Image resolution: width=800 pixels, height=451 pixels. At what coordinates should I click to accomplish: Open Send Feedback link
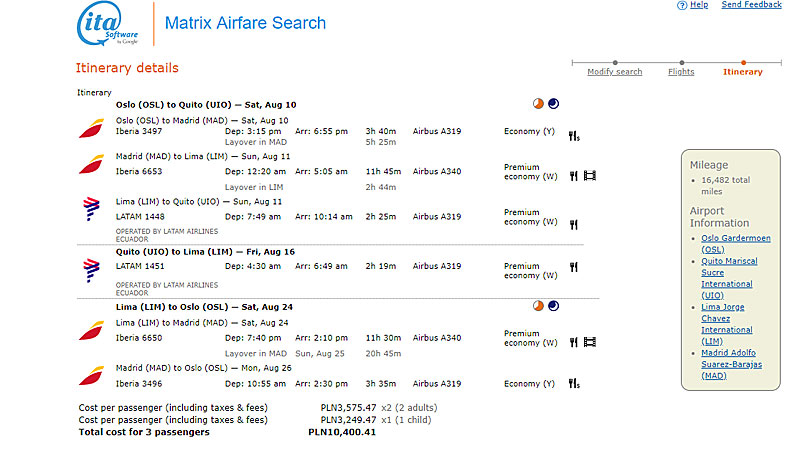pyautogui.click(x=751, y=5)
